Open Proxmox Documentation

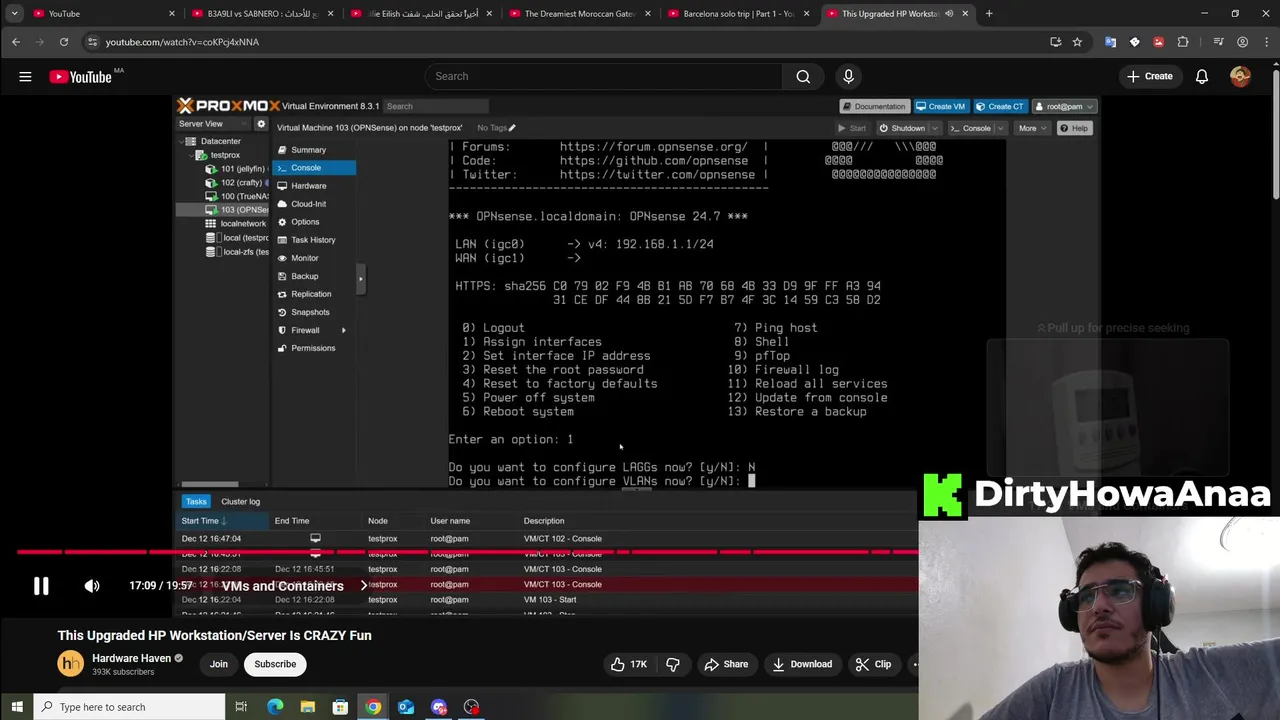pyautogui.click(x=873, y=106)
